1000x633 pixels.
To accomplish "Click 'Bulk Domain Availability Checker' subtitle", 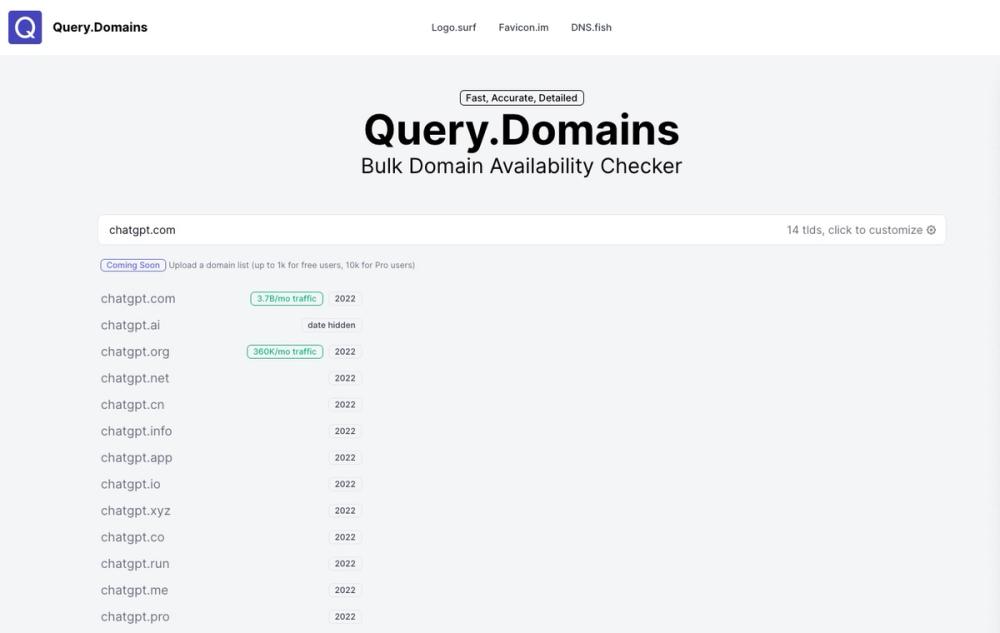I will tap(522, 166).
